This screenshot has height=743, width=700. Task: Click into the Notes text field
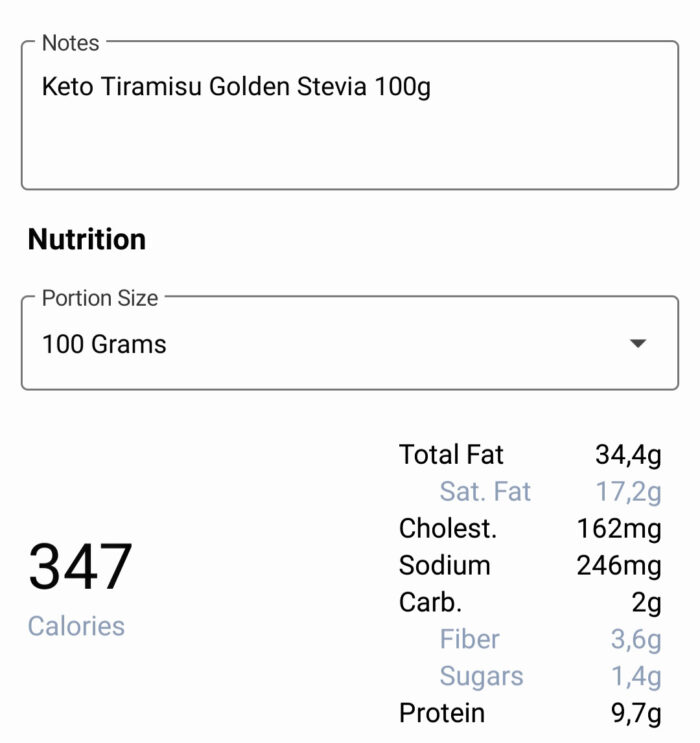[x=350, y=116]
